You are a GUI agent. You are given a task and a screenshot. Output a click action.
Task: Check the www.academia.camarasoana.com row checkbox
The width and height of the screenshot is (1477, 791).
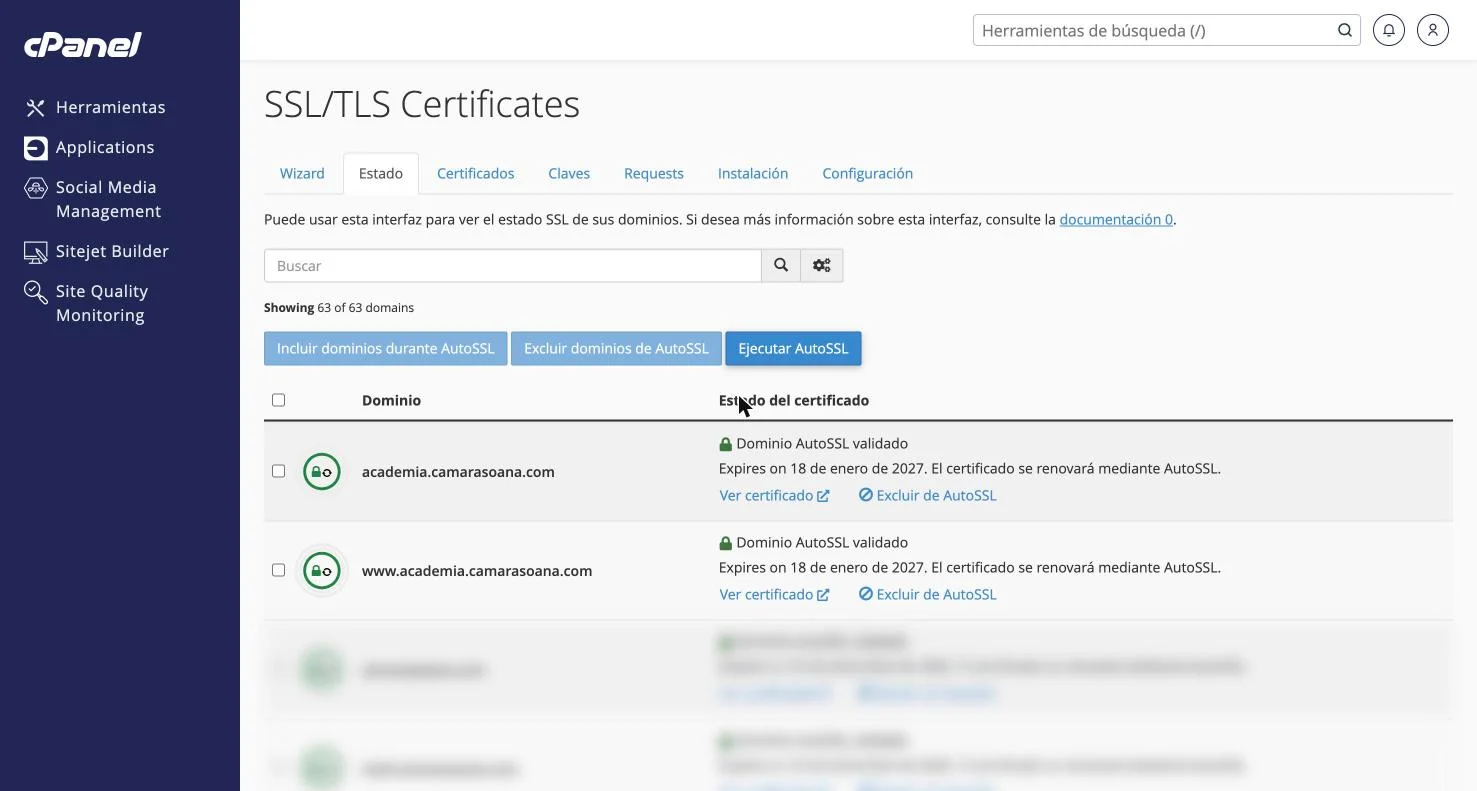point(279,570)
